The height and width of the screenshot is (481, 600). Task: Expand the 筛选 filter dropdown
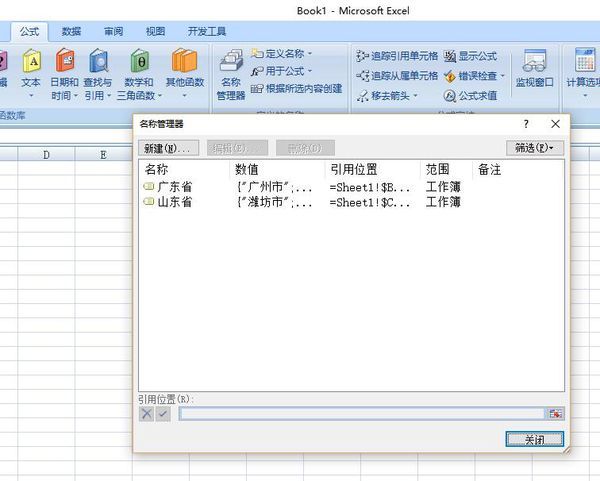[x=535, y=148]
